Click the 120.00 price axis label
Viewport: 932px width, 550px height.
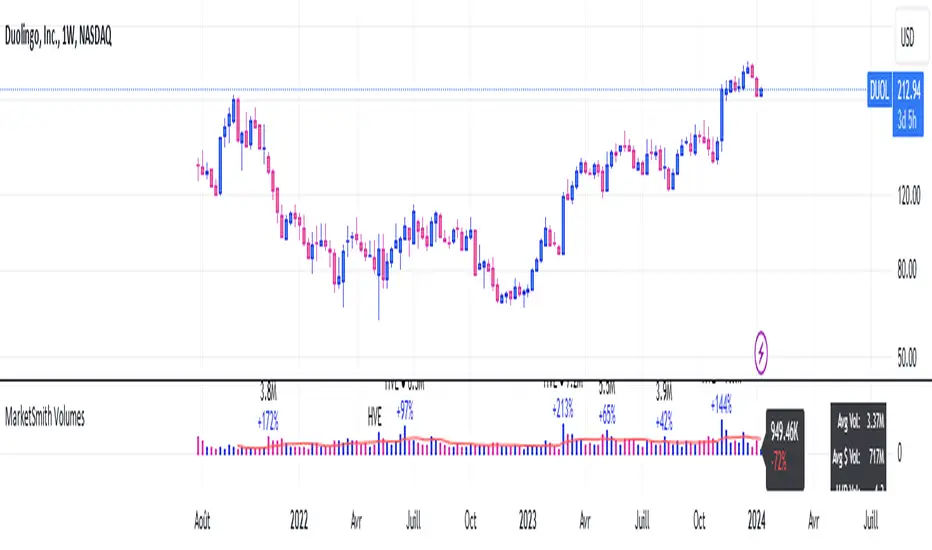pos(908,195)
